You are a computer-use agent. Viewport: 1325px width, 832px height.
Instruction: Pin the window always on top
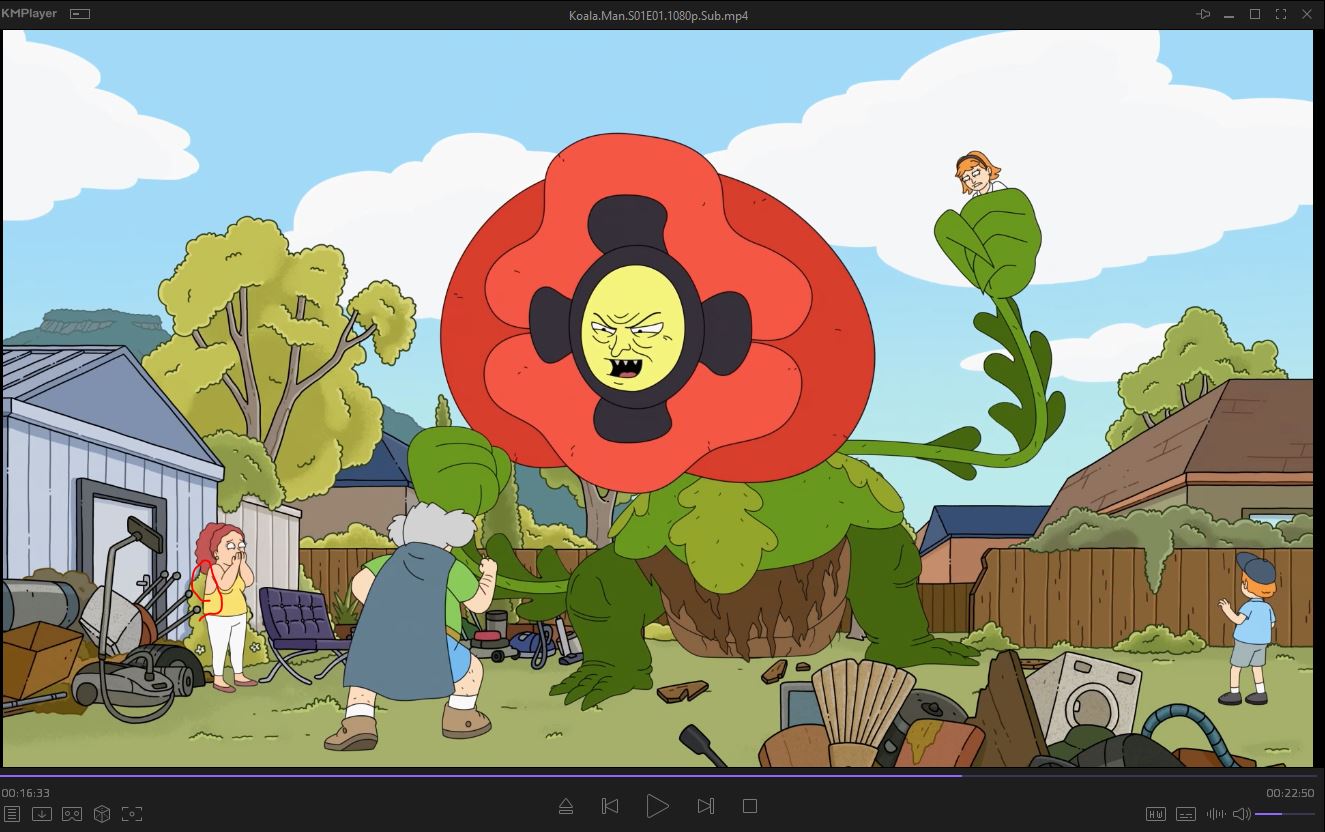tap(1204, 14)
